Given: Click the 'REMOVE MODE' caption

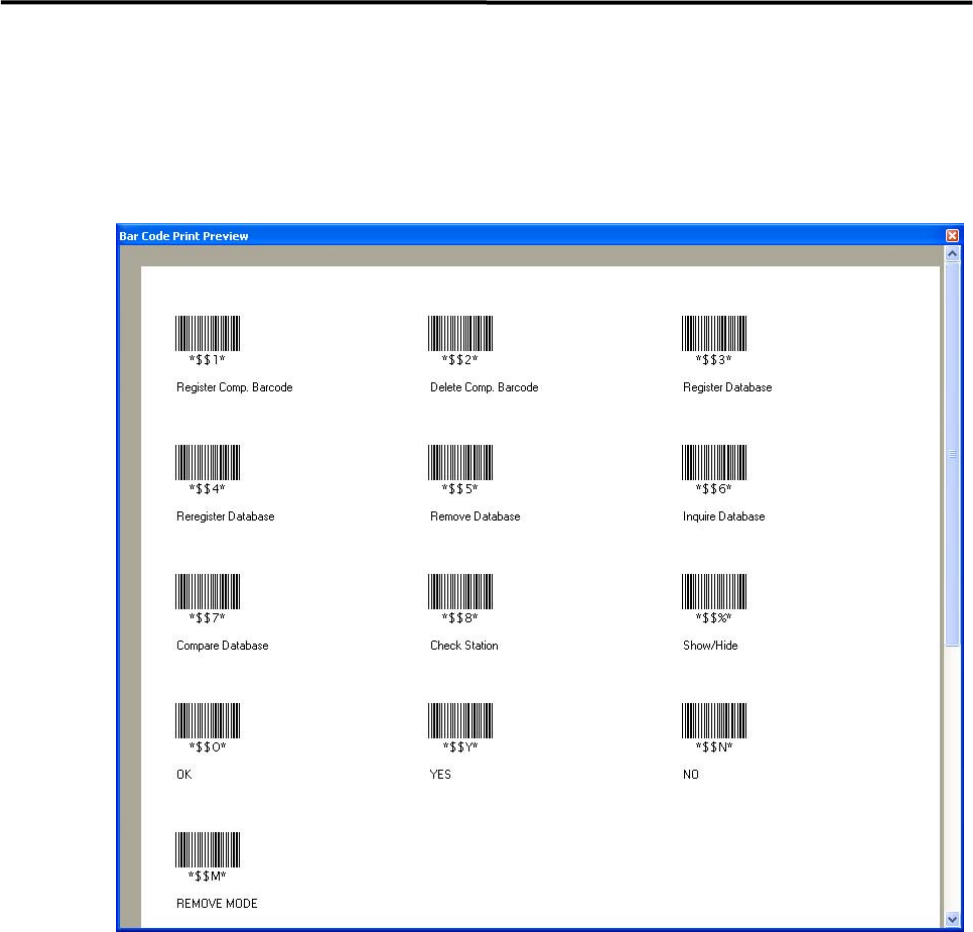Looking at the screenshot, I should point(217,903).
